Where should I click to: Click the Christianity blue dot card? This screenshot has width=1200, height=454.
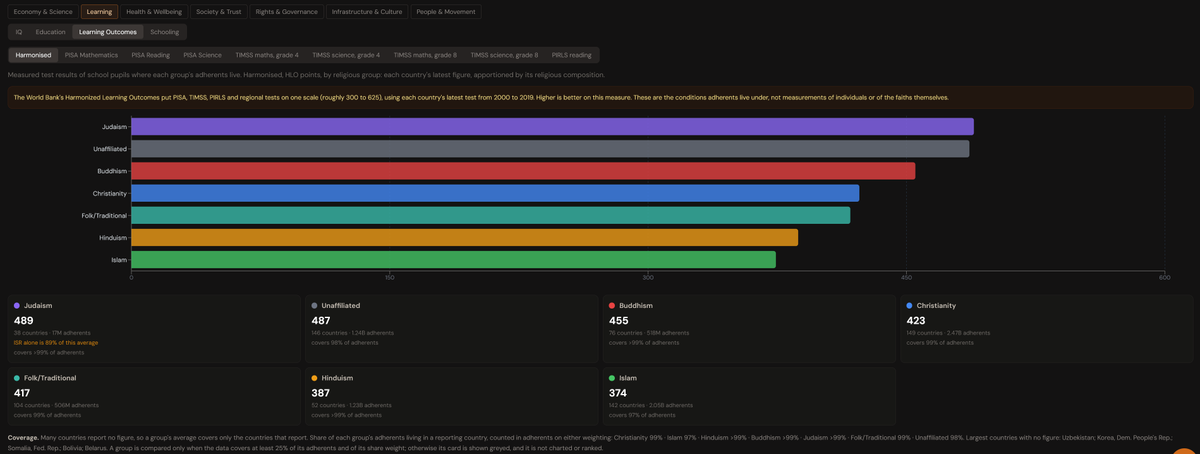tap(1046, 328)
